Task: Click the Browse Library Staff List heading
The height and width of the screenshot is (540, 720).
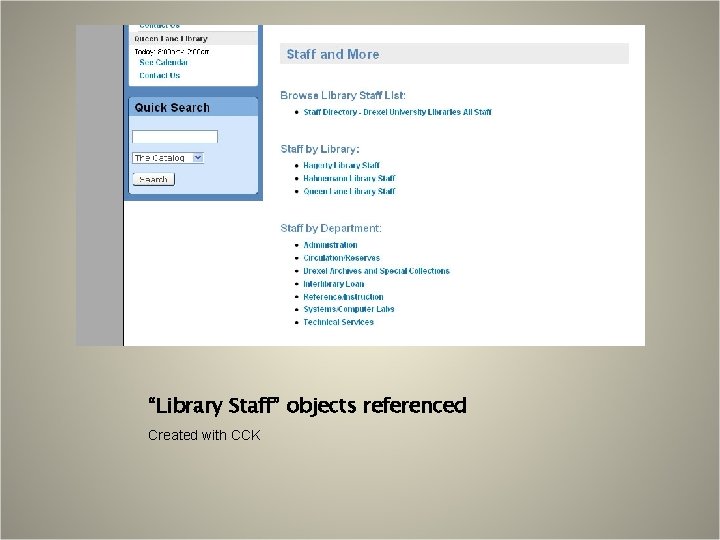Action: [343, 96]
